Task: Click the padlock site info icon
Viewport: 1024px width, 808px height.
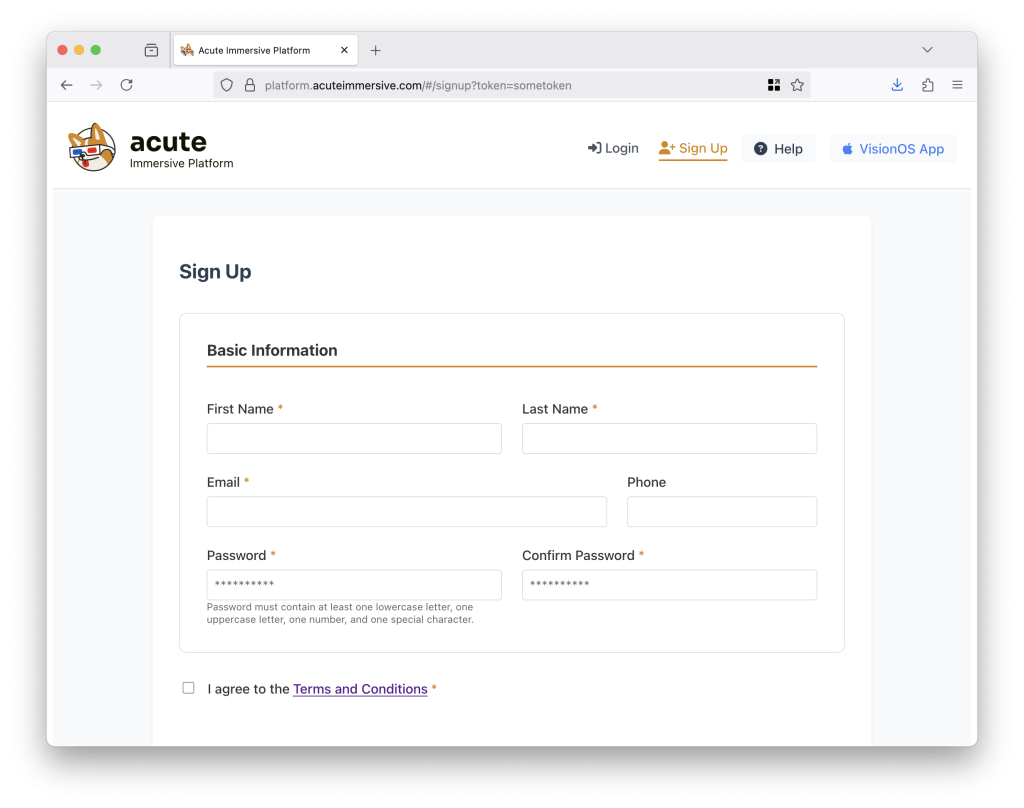Action: (249, 85)
